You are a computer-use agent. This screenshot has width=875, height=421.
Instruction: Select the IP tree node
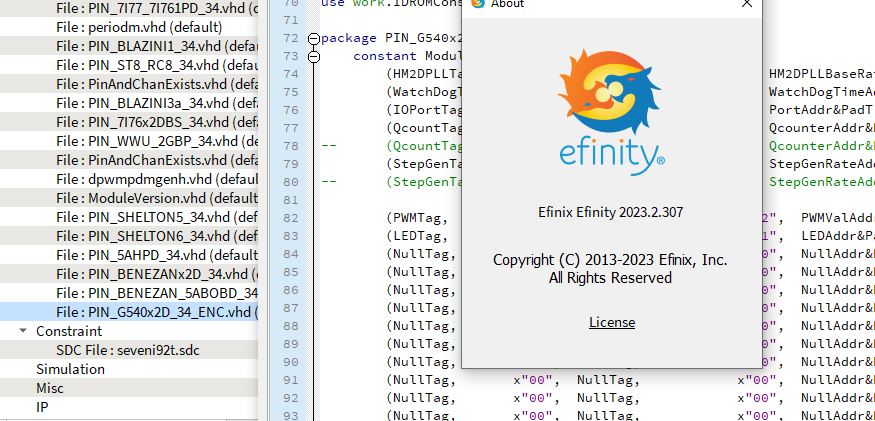coord(42,407)
